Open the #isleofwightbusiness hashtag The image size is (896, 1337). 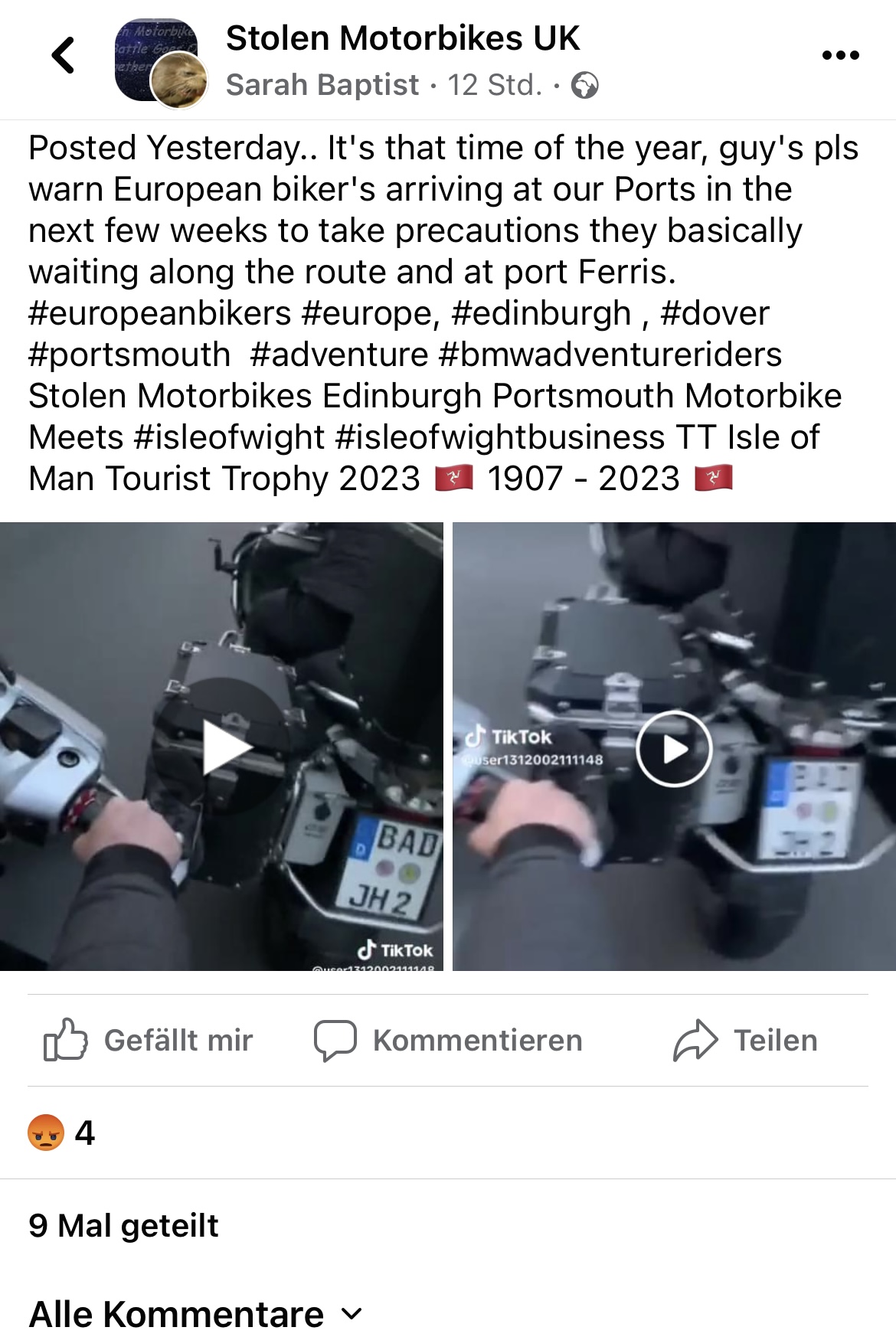500,437
